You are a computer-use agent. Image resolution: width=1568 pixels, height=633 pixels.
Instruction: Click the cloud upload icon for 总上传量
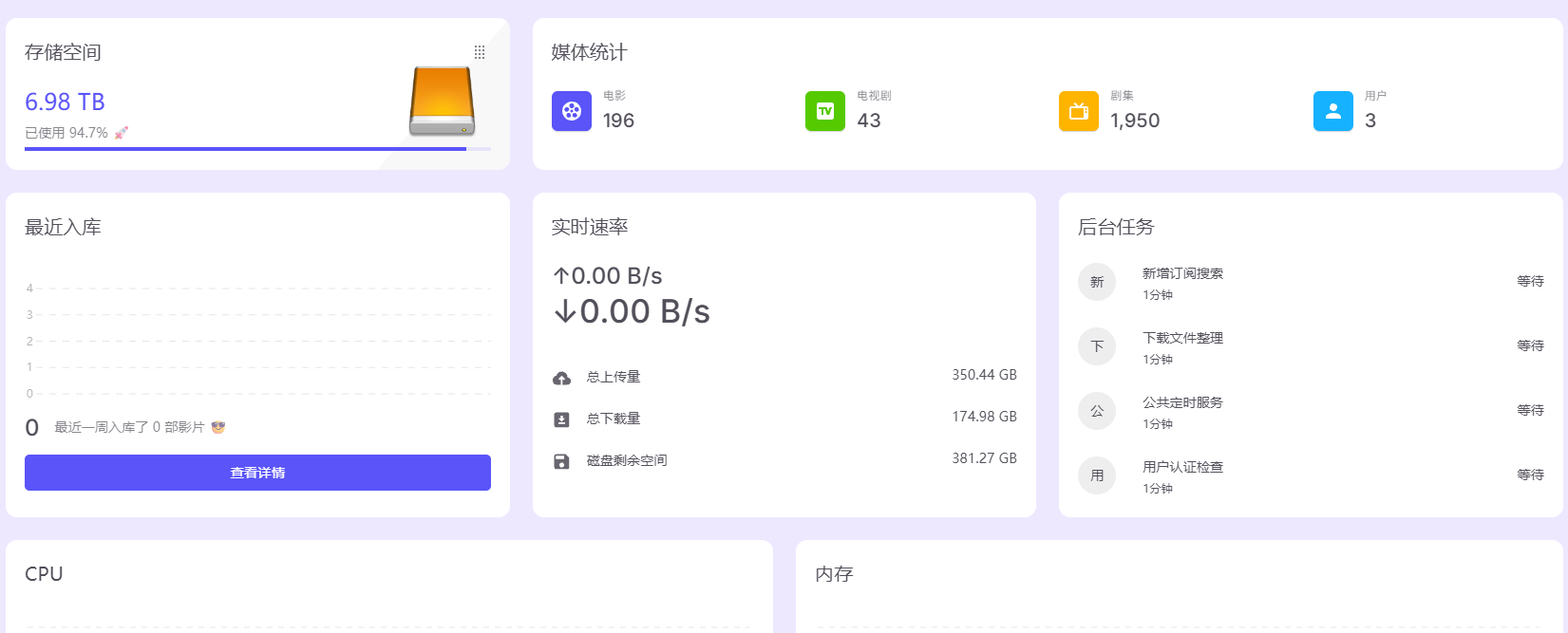561,379
